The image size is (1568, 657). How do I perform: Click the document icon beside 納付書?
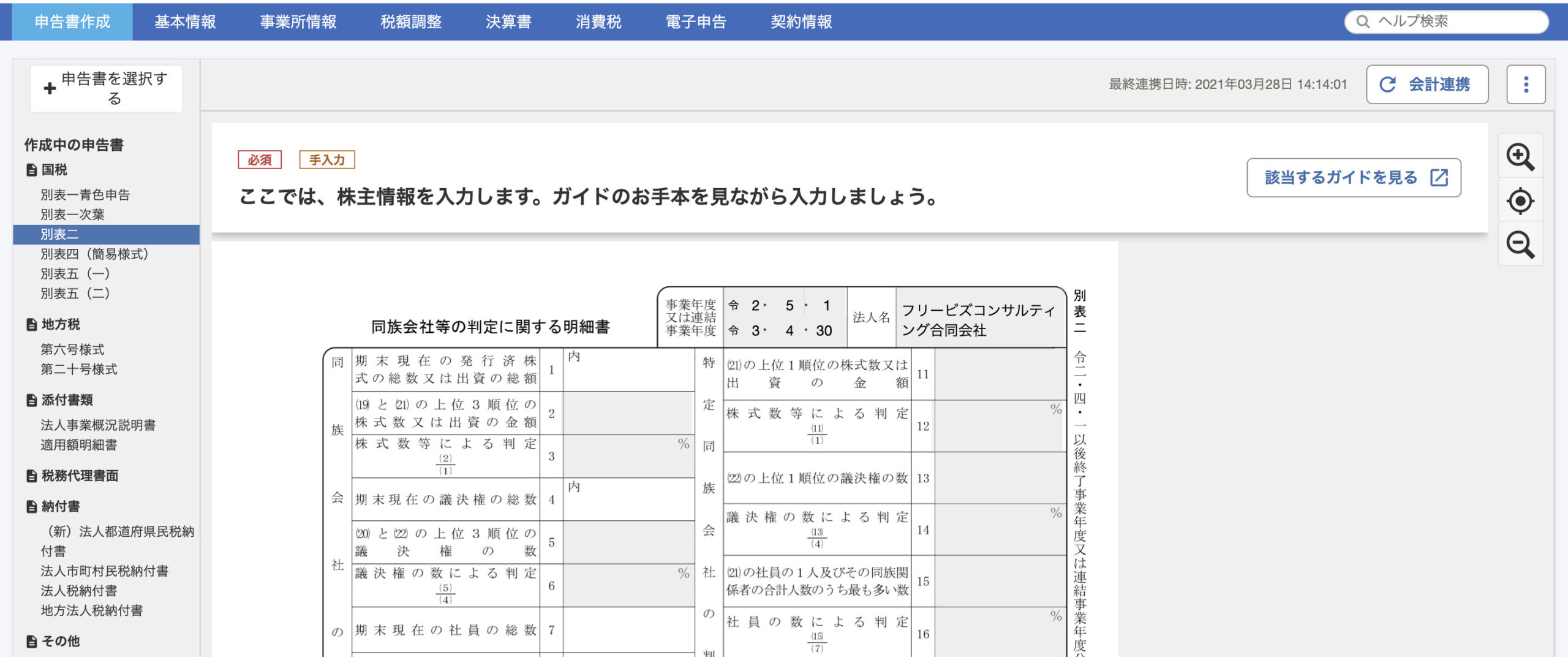[32, 506]
